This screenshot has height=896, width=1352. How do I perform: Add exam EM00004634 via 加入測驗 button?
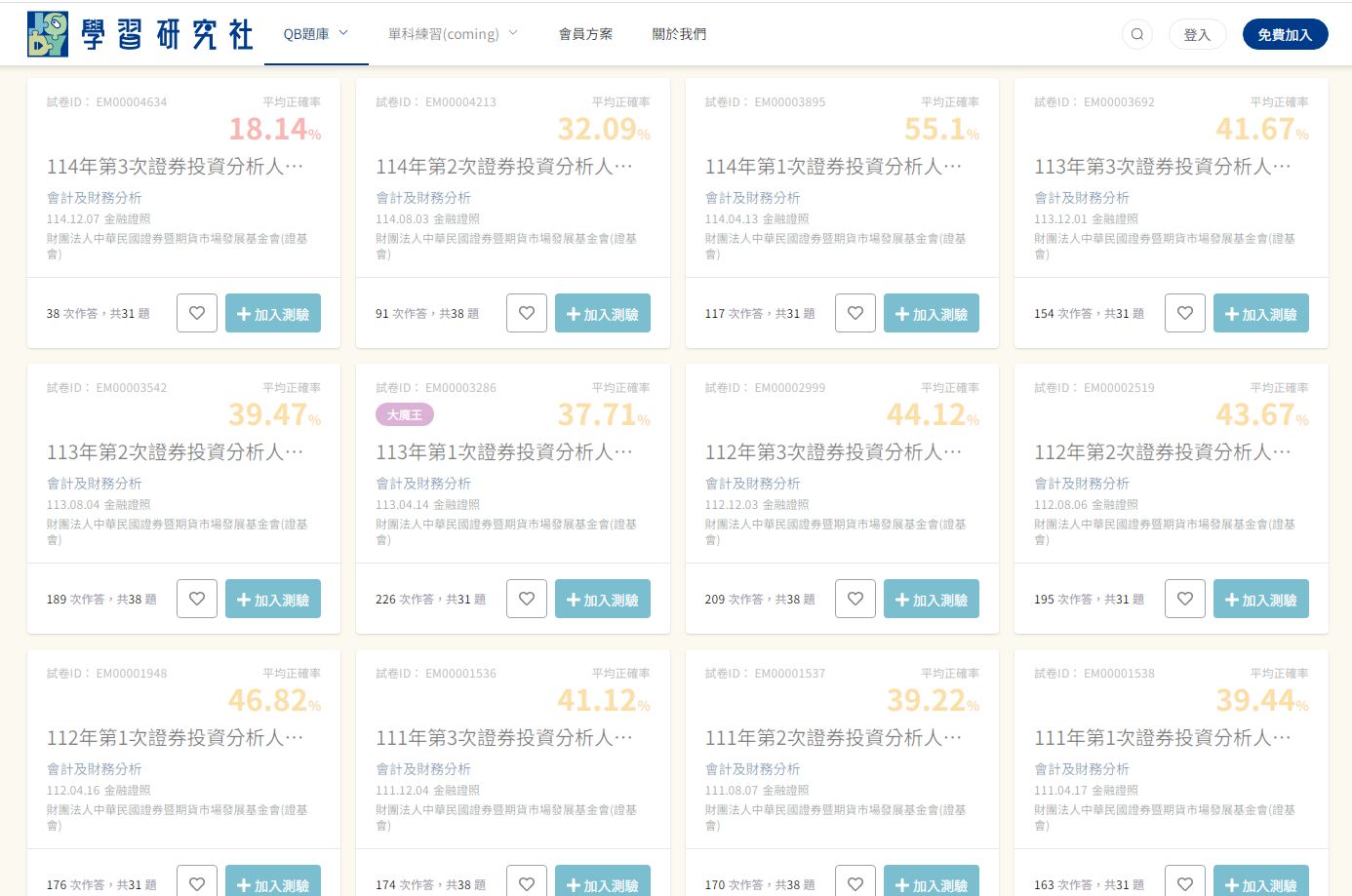[273, 314]
